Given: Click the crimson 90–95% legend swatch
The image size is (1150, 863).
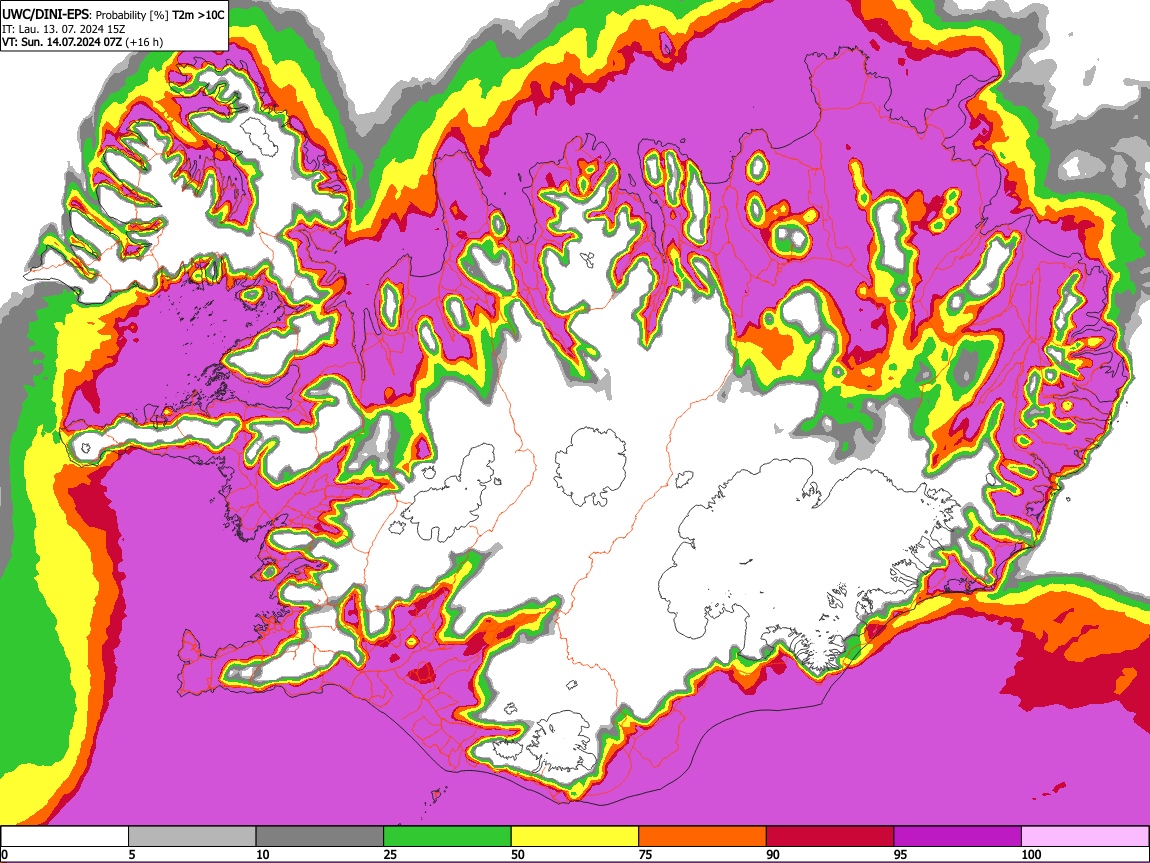Looking at the screenshot, I should click(x=830, y=837).
